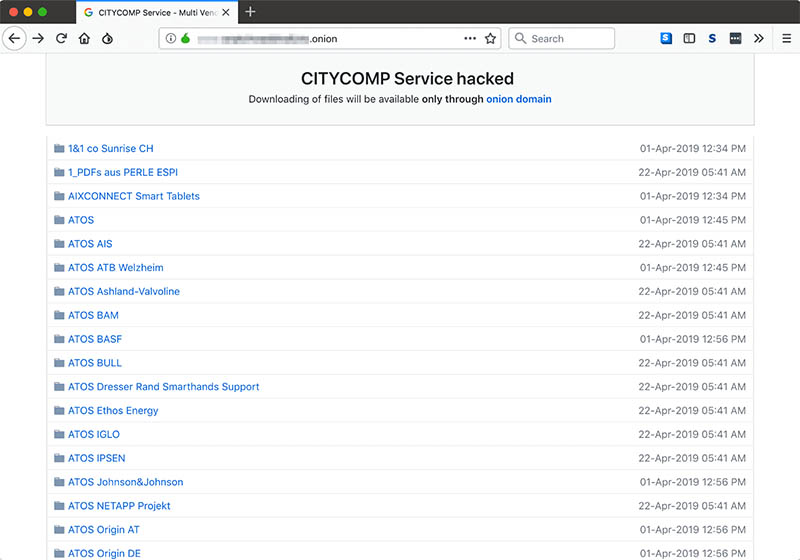
Task: Open the 1&1 co Sunrise CH folder
Action: [x=111, y=148]
